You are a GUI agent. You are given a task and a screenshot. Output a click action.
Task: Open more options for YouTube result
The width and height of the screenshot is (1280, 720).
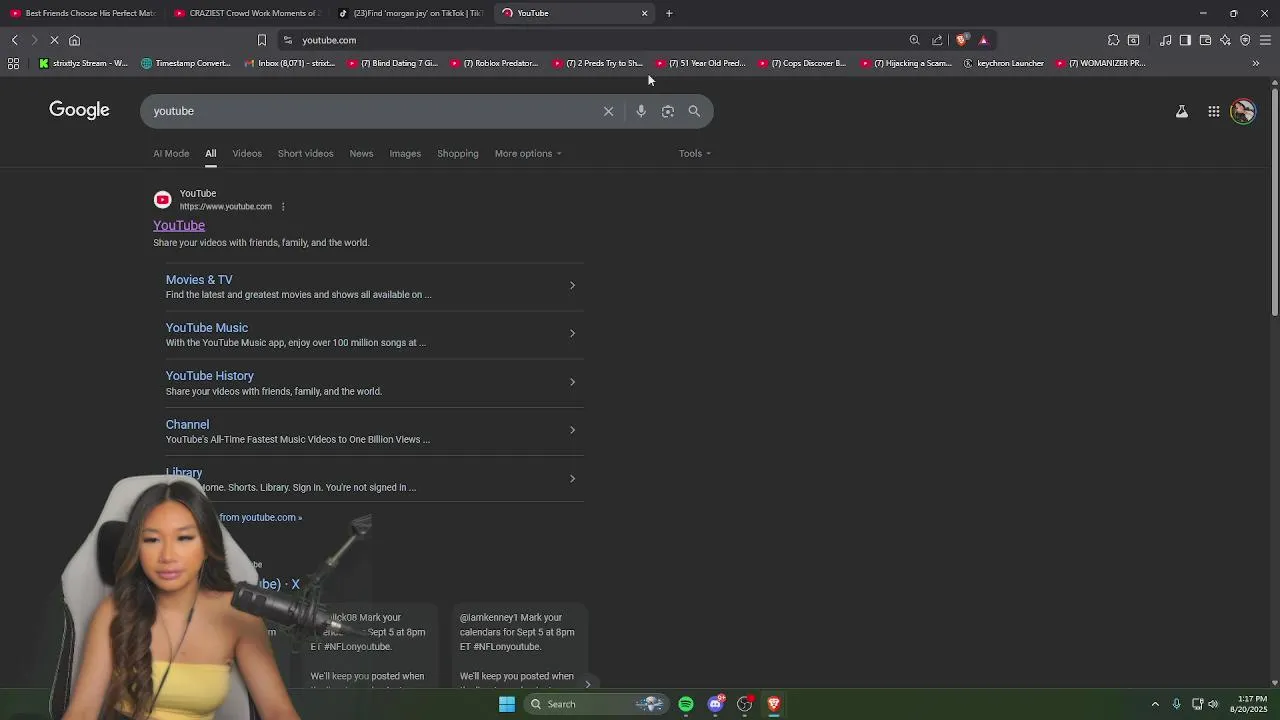283,207
